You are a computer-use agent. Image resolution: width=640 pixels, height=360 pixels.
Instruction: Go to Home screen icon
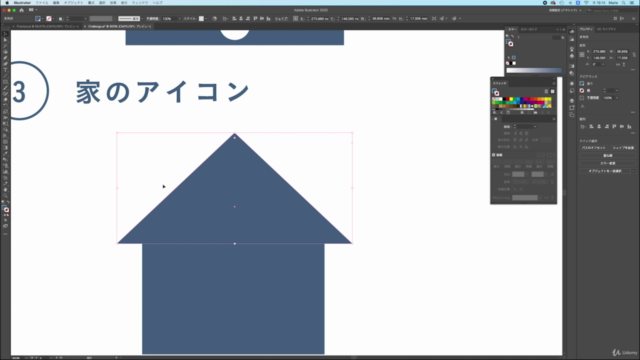click(22, 10)
